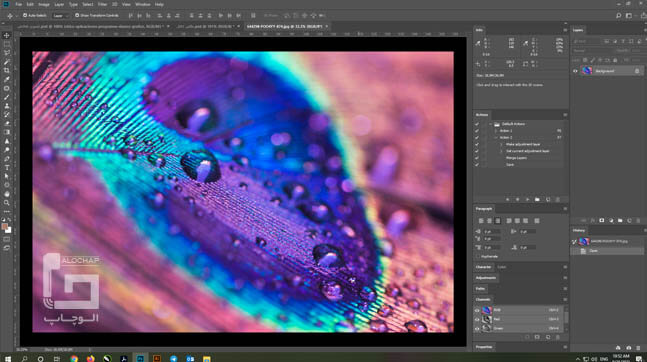This screenshot has height=362, width=647.
Task: Open the Paragraph panel menu
Action: pyautogui.click(x=565, y=209)
